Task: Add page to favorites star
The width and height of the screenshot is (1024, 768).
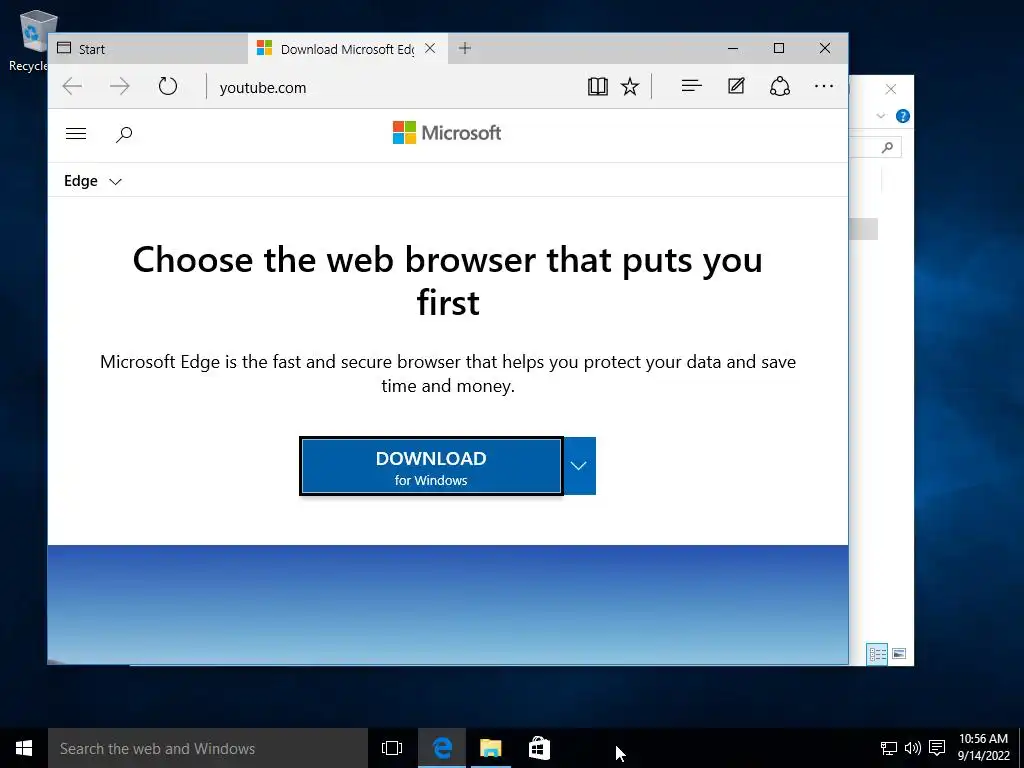Action: tap(630, 86)
